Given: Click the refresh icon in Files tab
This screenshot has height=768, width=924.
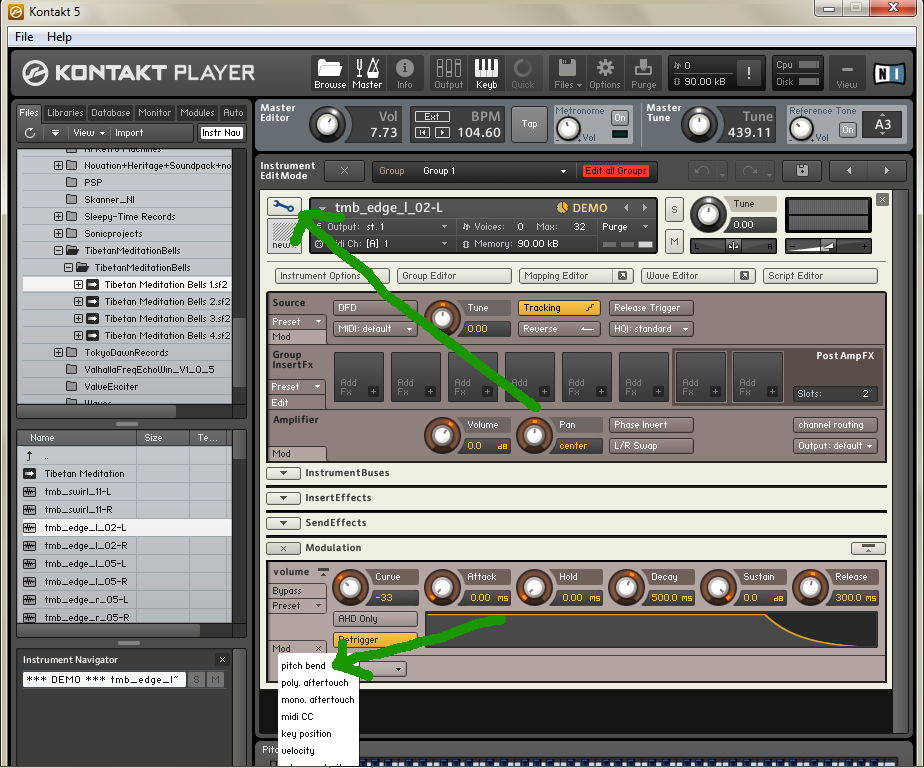Looking at the screenshot, I should [x=30, y=133].
